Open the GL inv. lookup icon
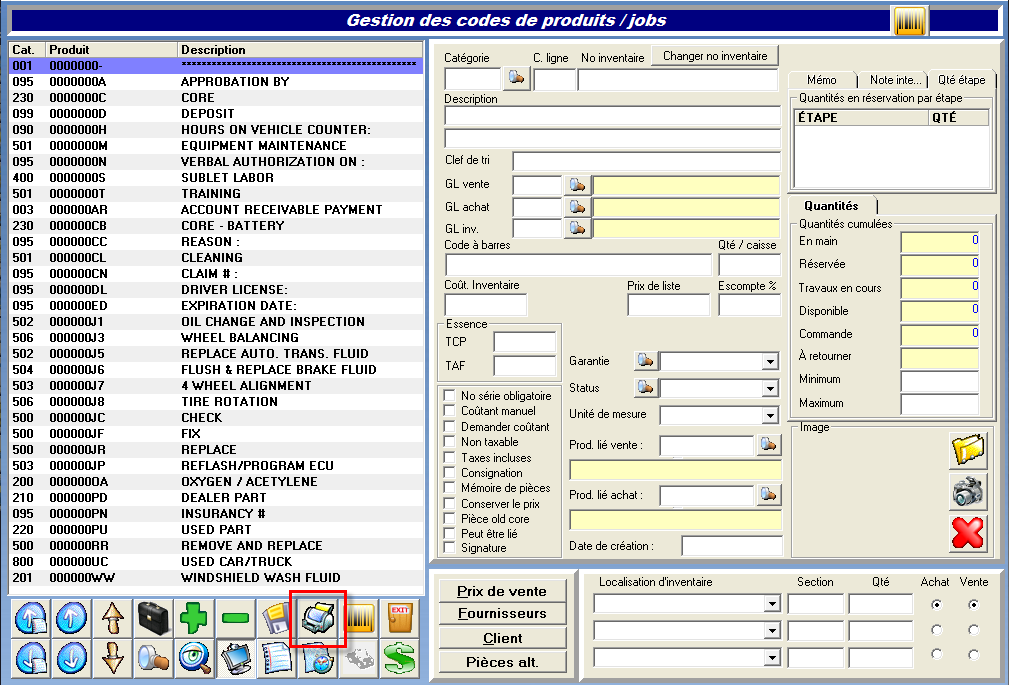The image size is (1009, 685). click(577, 229)
